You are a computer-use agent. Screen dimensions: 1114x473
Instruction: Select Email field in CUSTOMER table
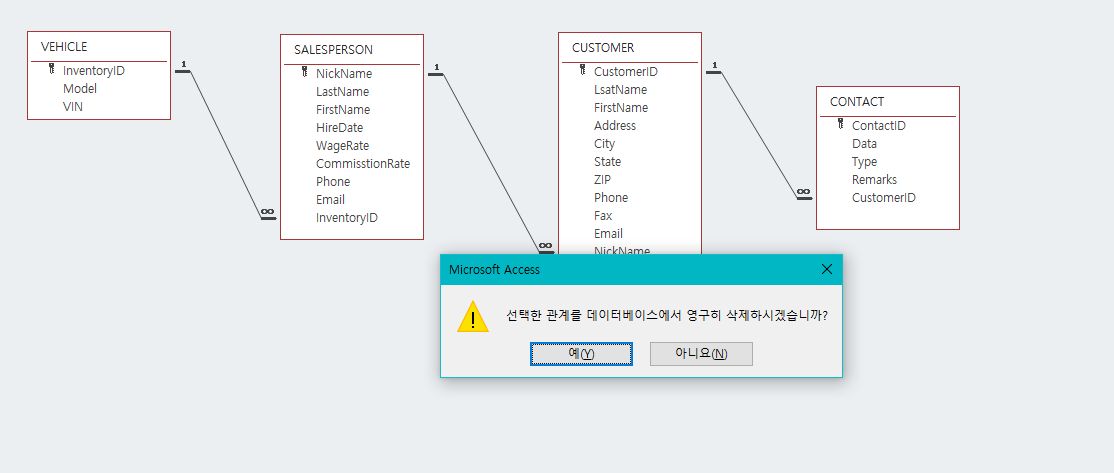608,234
